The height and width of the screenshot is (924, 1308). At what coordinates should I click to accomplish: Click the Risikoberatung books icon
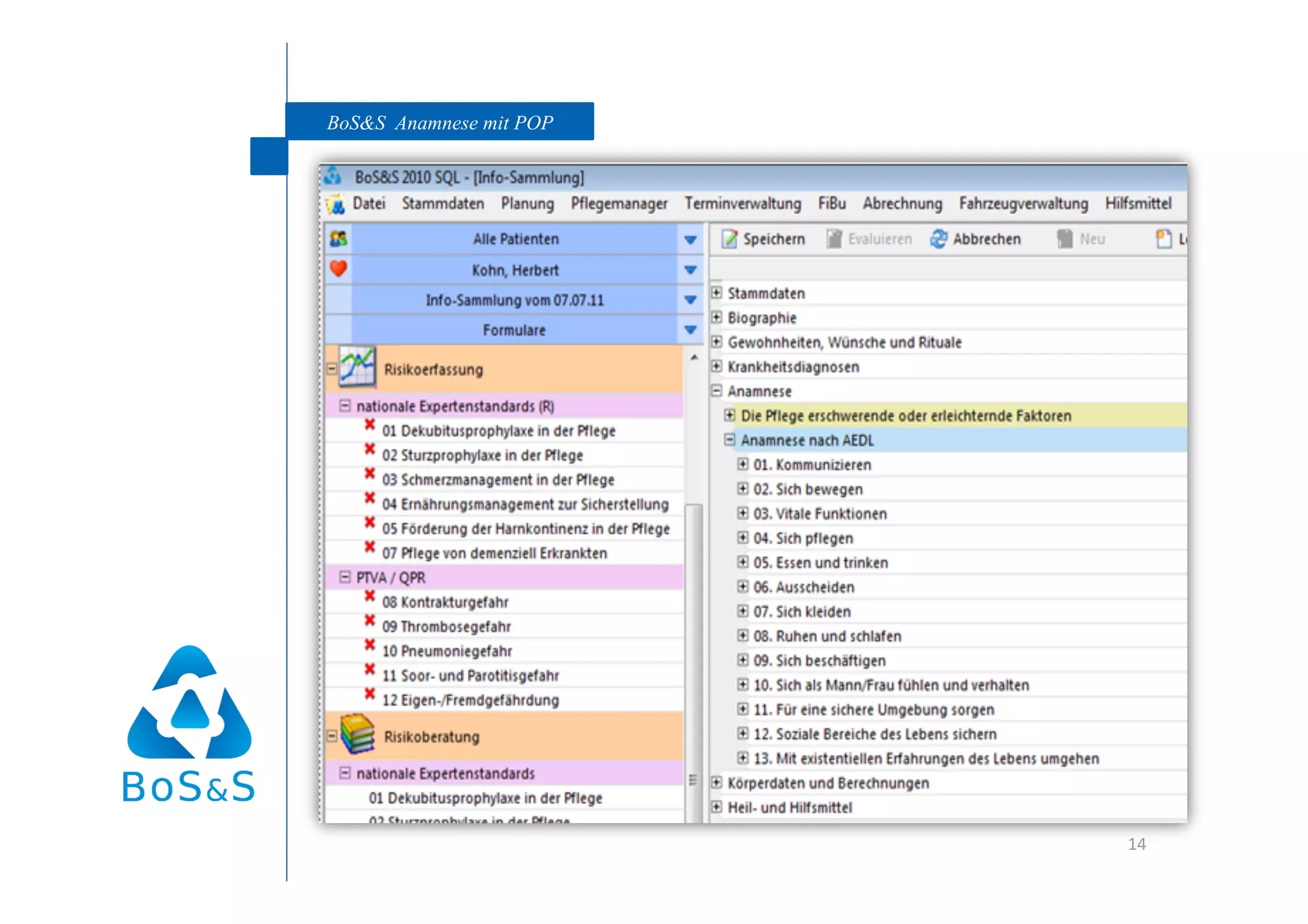coord(357,734)
